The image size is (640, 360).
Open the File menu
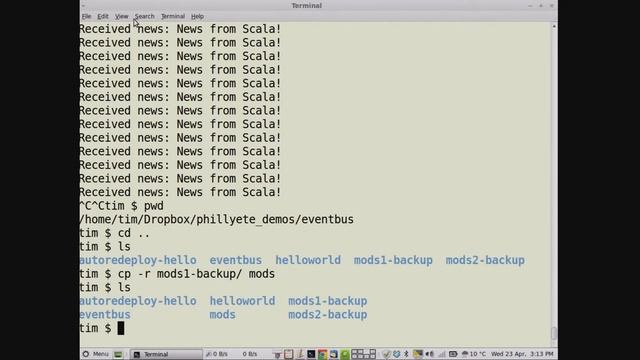click(x=86, y=16)
